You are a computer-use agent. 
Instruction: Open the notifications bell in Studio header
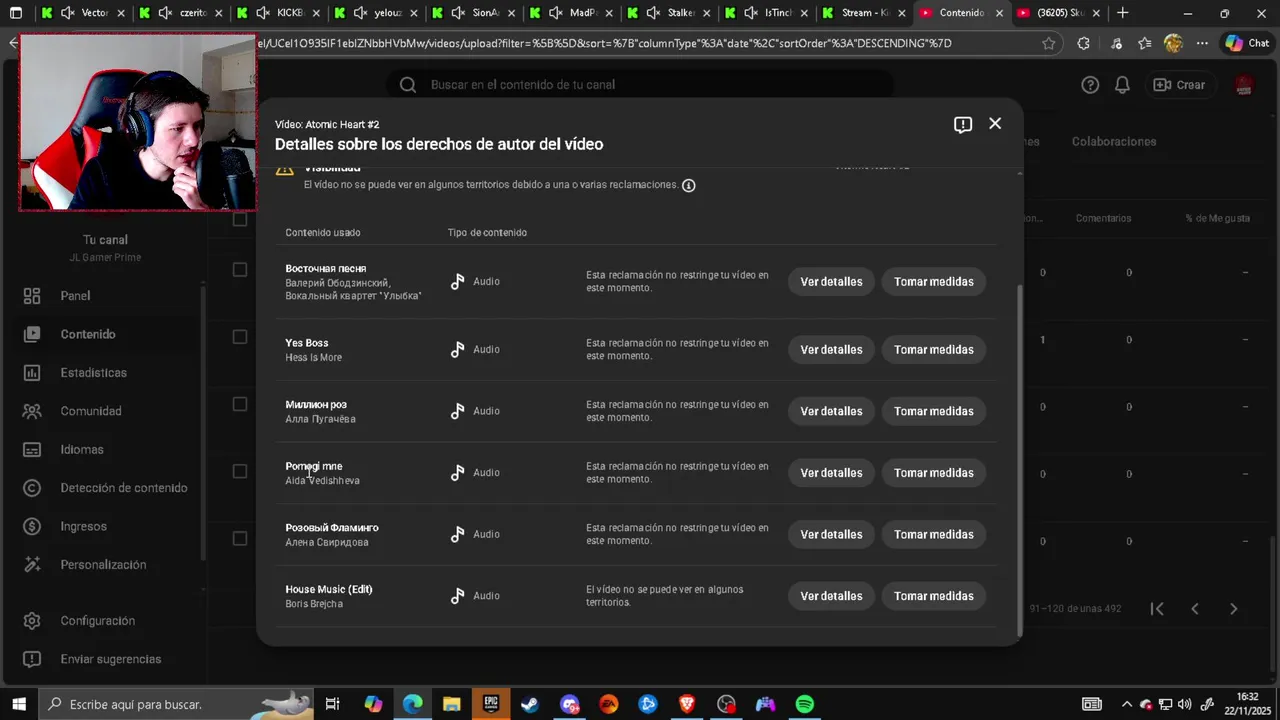pos(1122,85)
